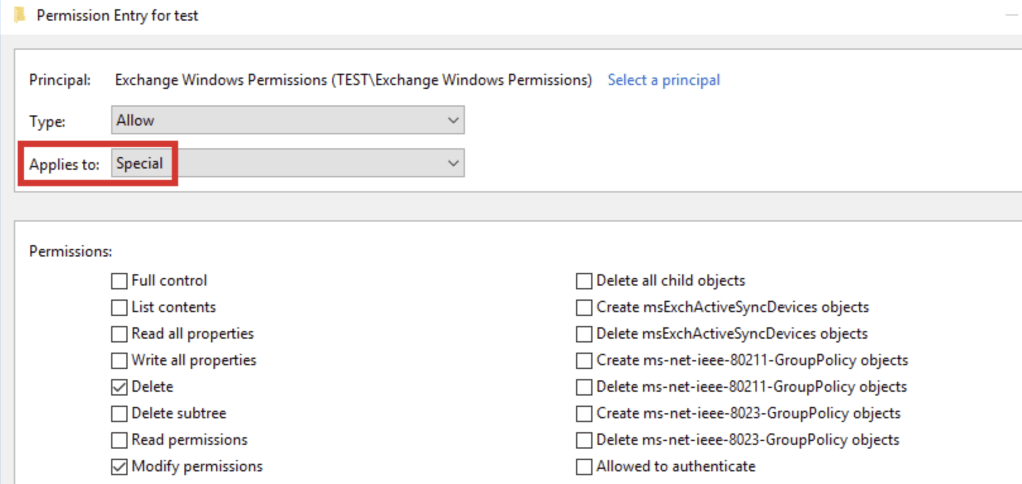Expand the Applies to dropdown
Screen dimensions: 1022x484
point(288,163)
